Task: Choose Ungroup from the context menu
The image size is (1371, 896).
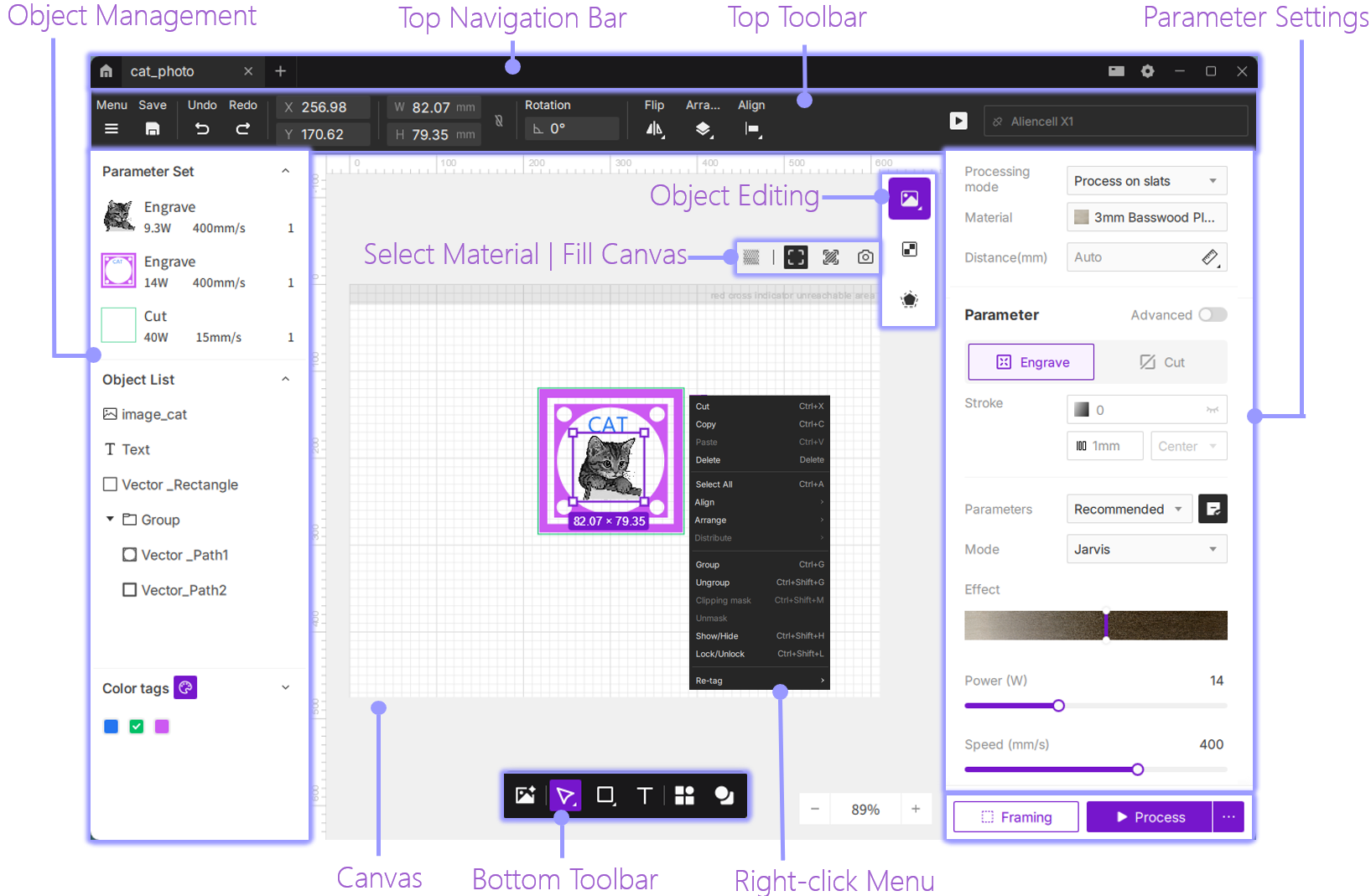Action: click(713, 583)
